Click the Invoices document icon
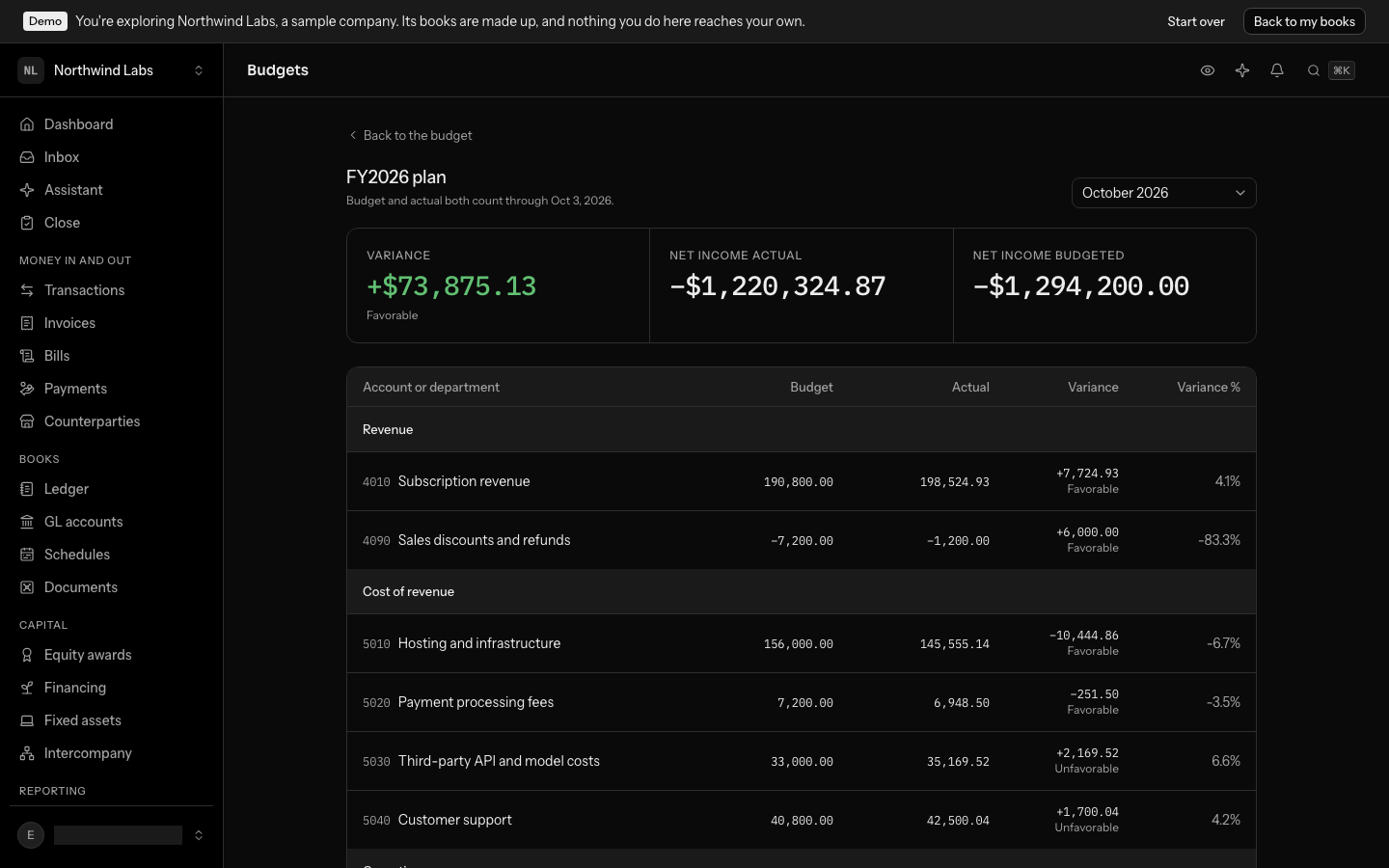This screenshot has width=1389, height=868. pos(27,323)
